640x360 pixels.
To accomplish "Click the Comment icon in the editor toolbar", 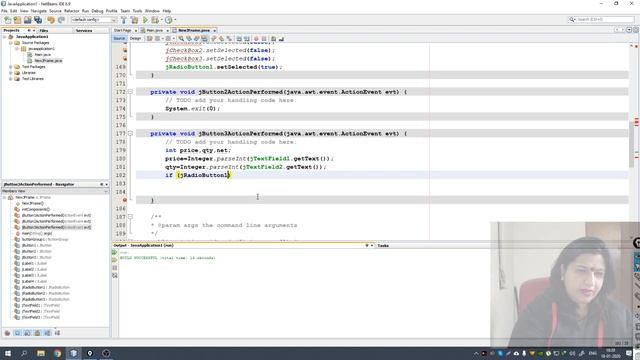I will click(x=273, y=38).
